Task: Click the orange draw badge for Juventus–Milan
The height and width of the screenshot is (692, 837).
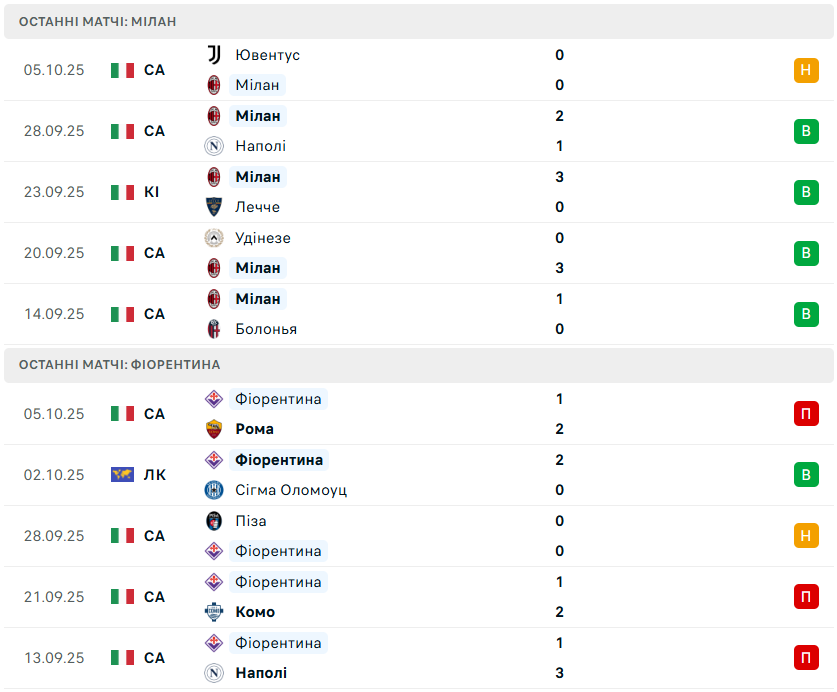Action: [x=806, y=70]
